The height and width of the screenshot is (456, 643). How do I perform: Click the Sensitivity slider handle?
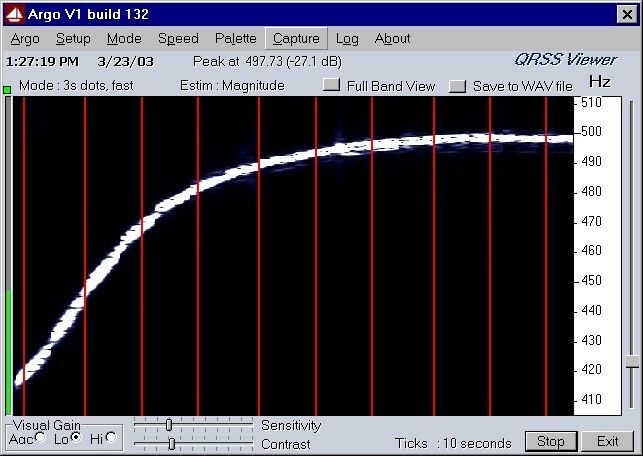point(169,425)
